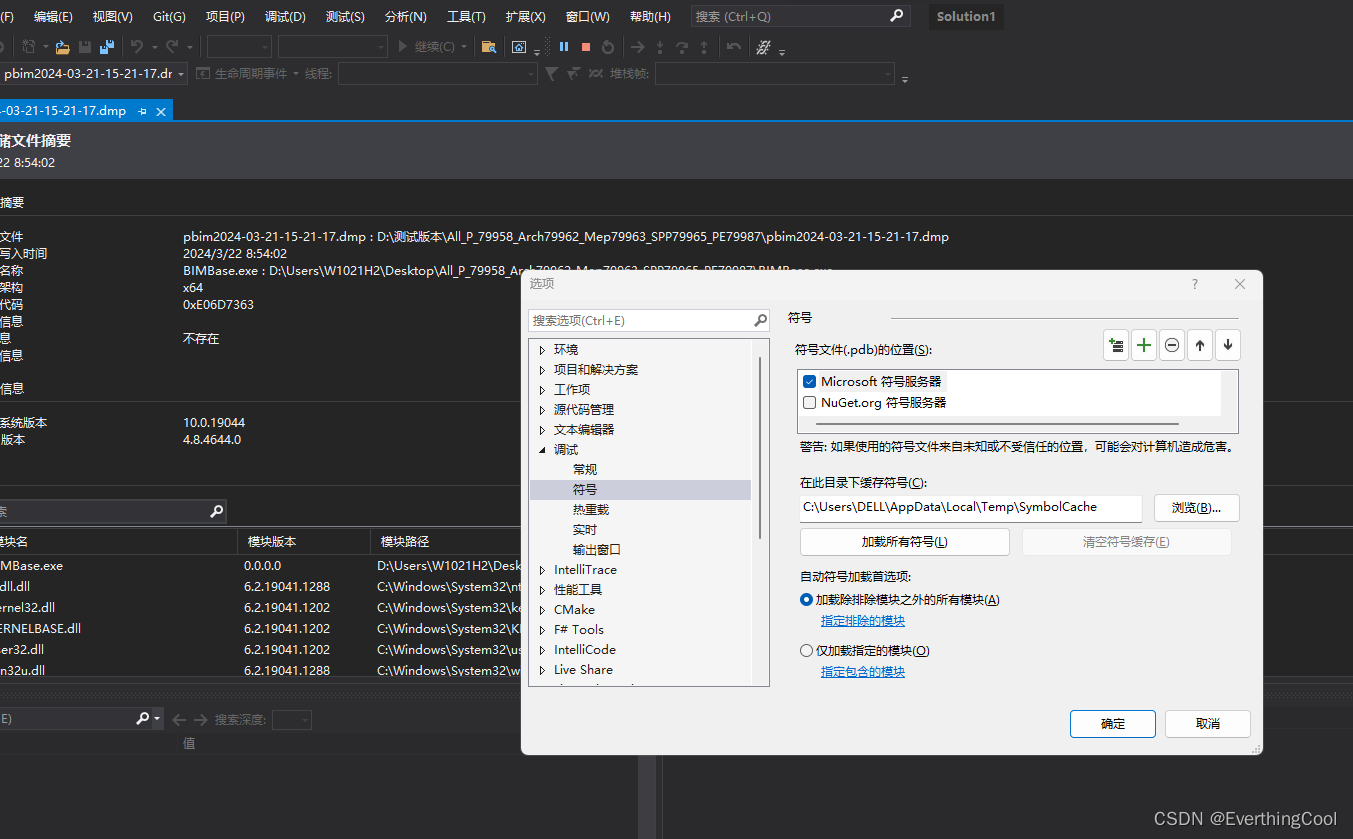Image resolution: width=1353 pixels, height=839 pixels.
Task: Click the 加载所有符号(L) button
Action: (905, 542)
